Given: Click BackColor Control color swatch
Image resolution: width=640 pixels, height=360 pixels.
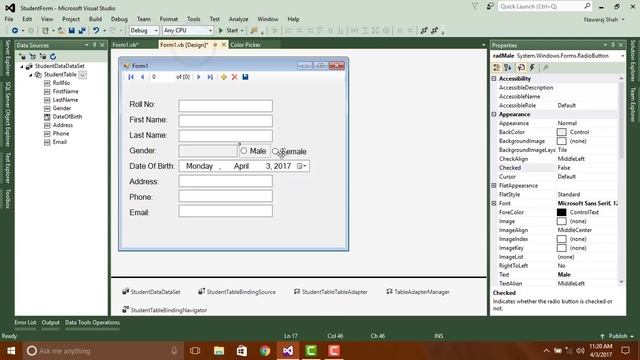Looking at the screenshot, I should [x=562, y=132].
